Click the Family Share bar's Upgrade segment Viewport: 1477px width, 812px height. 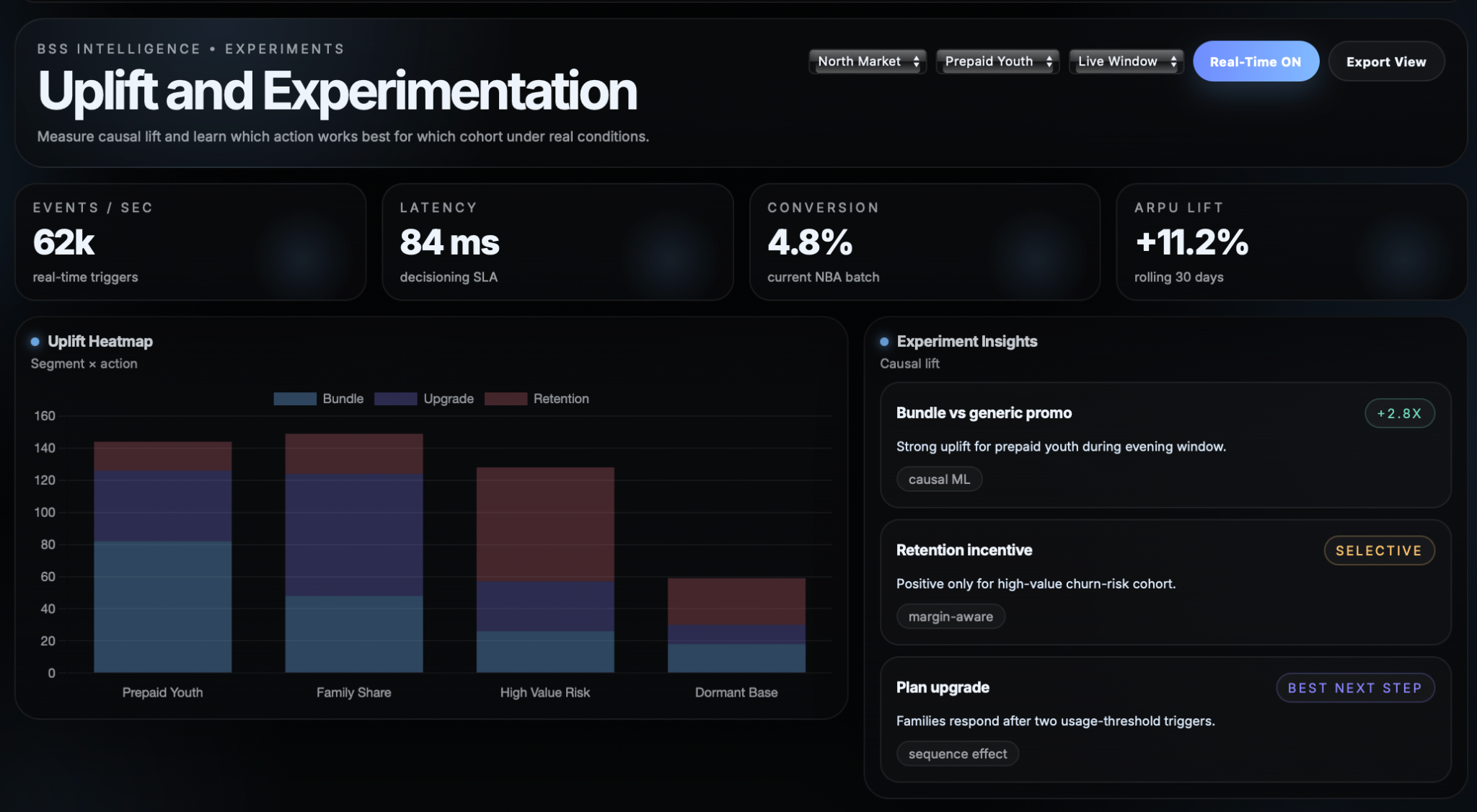[x=353, y=535]
